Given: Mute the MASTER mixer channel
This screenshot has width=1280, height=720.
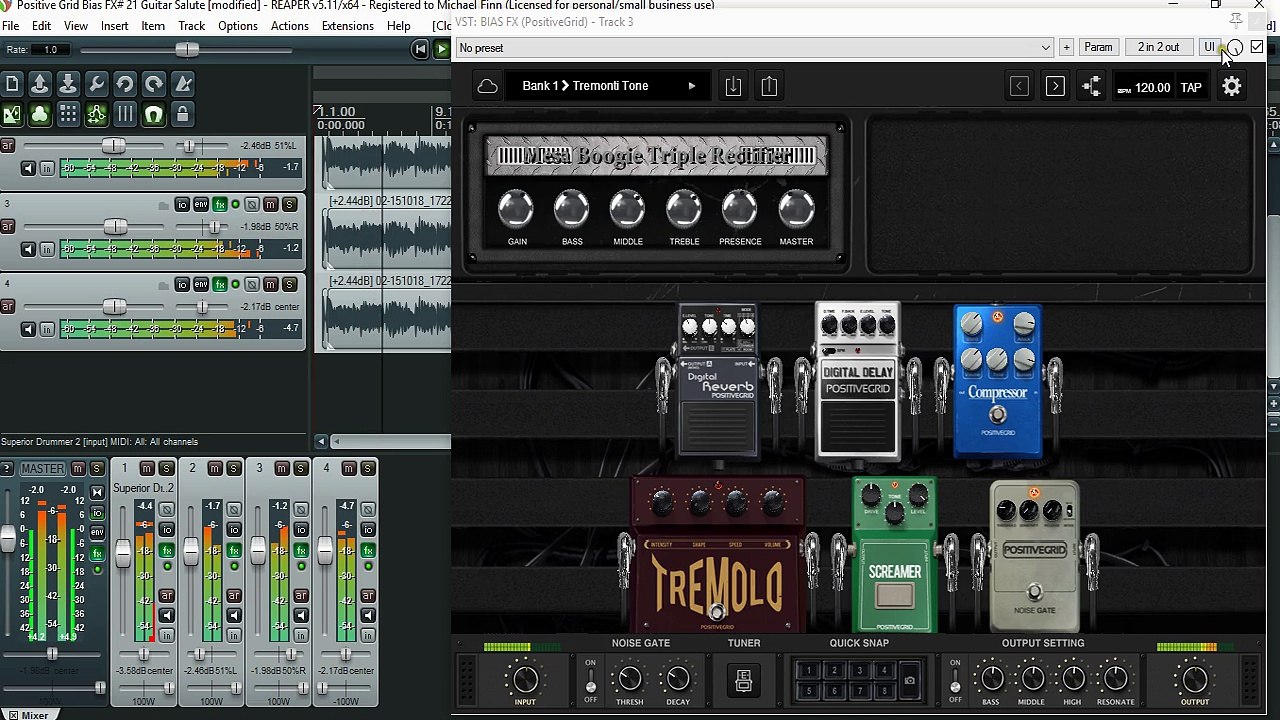Looking at the screenshot, I should (x=78, y=469).
